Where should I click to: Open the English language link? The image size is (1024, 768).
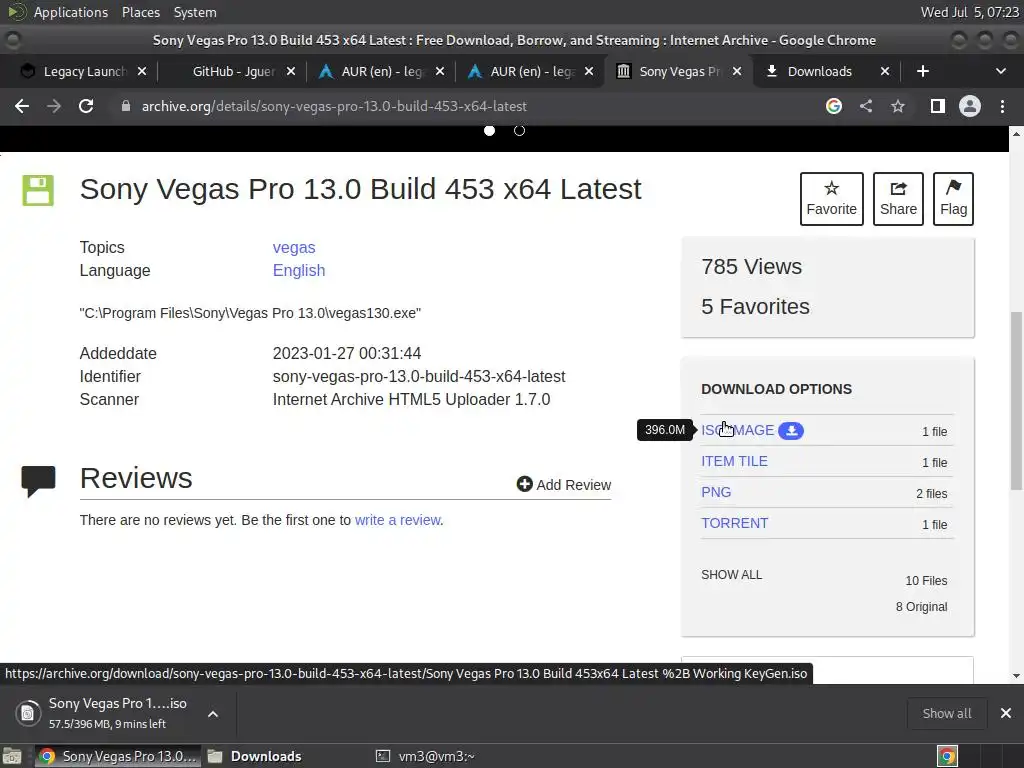pyautogui.click(x=298, y=270)
